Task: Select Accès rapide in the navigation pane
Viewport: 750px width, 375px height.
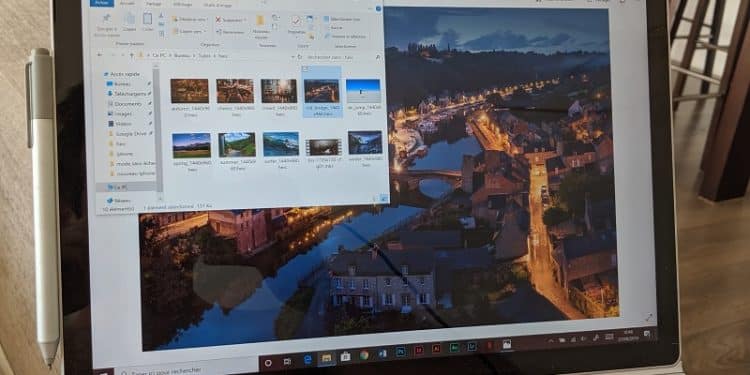Action: point(126,74)
